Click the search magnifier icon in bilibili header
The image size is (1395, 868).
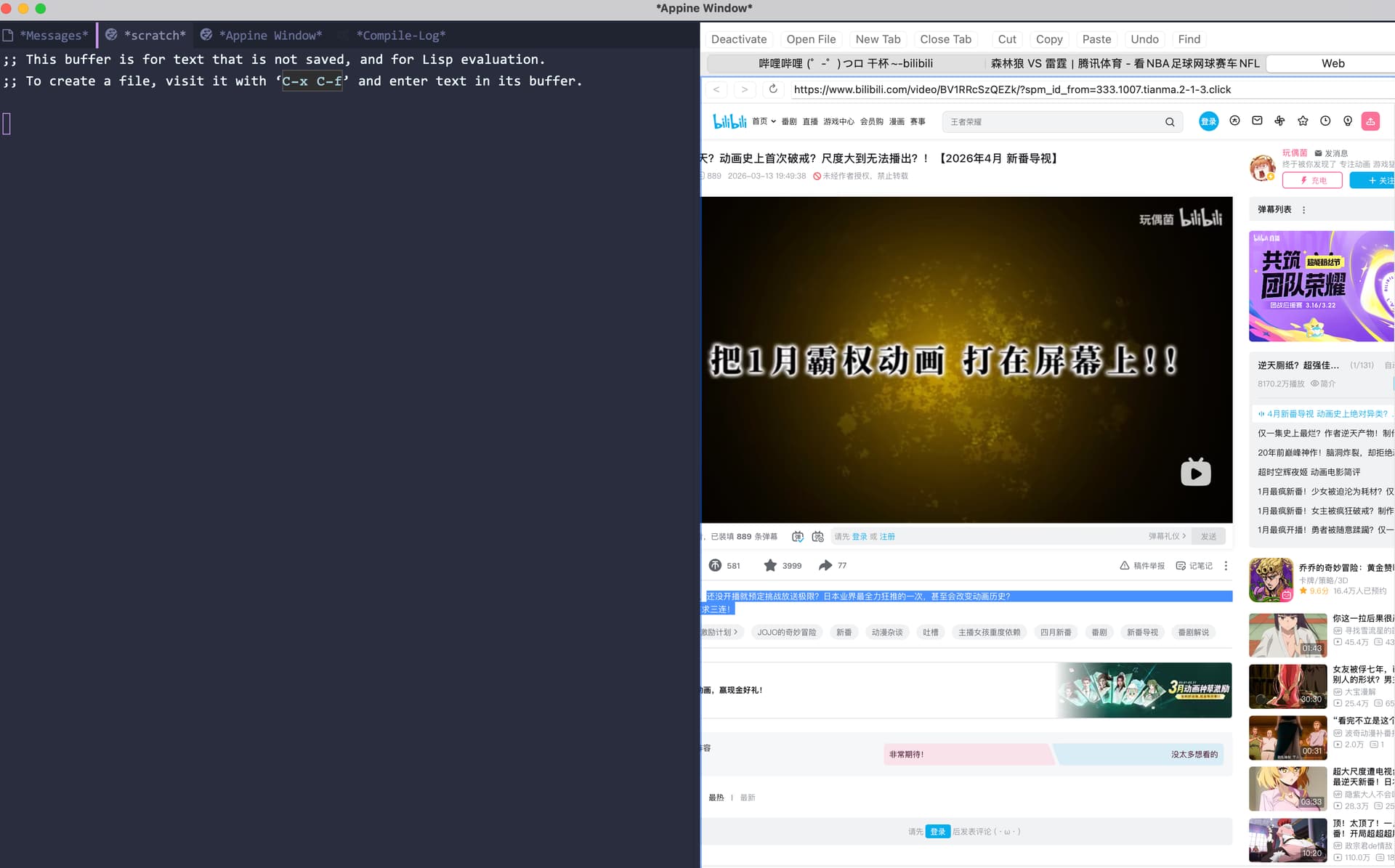click(x=1170, y=122)
